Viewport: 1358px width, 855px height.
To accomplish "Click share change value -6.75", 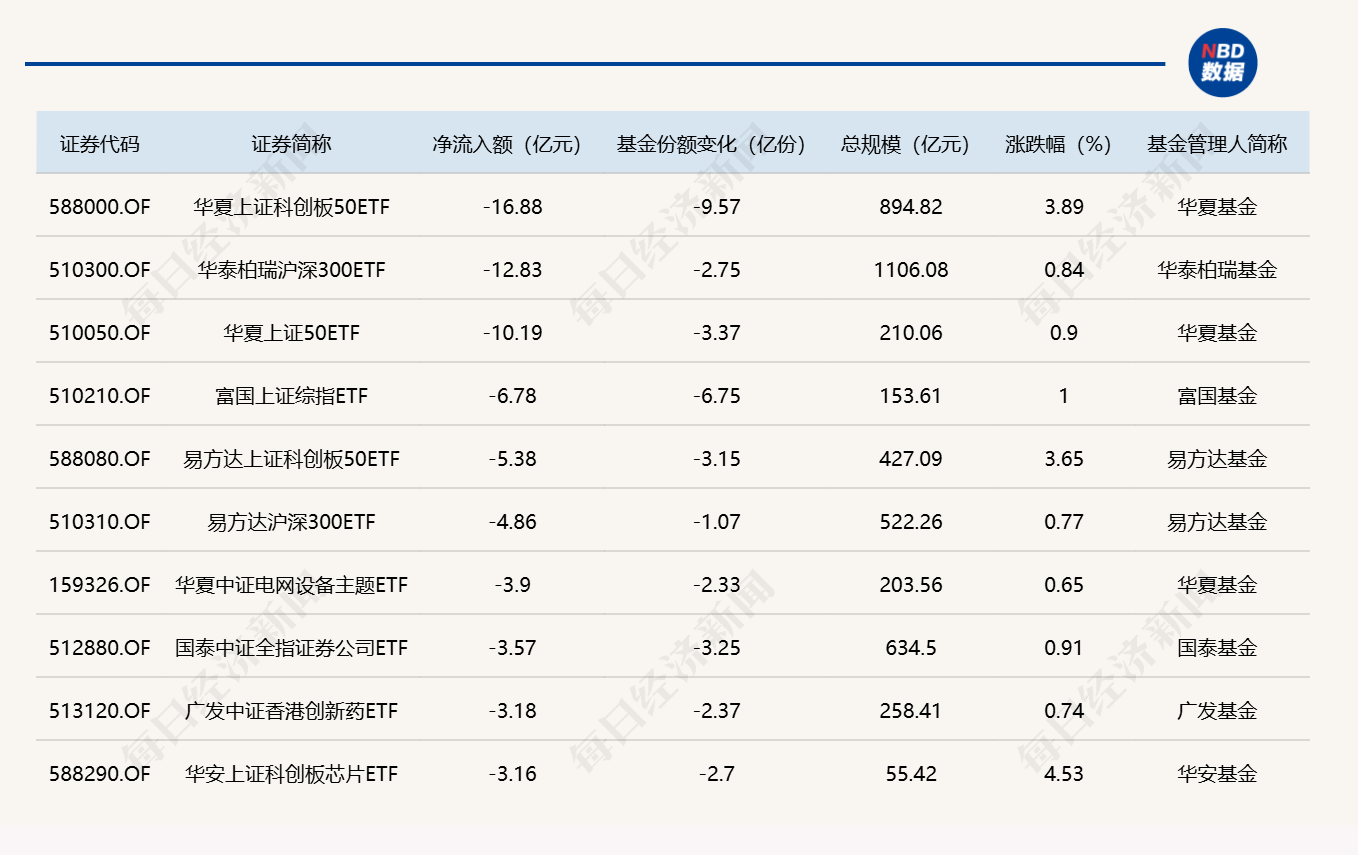I will click(717, 396).
